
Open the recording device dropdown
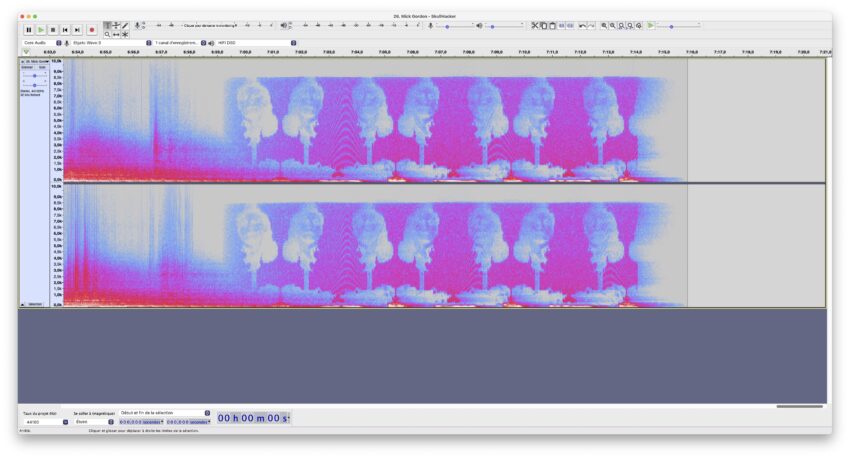click(111, 43)
